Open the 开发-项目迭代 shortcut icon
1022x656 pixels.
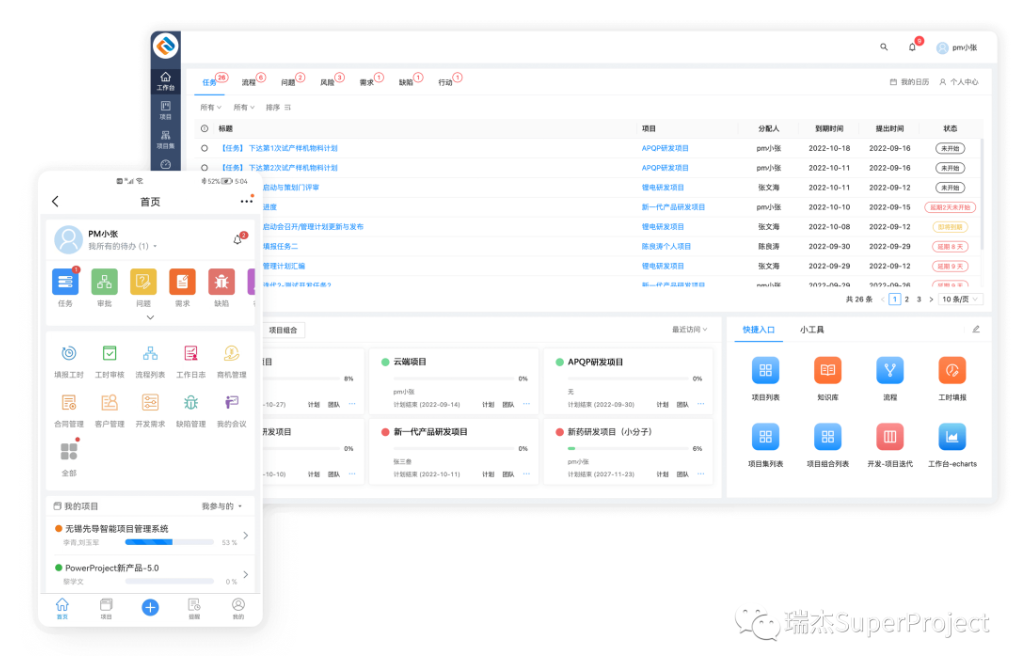889,437
